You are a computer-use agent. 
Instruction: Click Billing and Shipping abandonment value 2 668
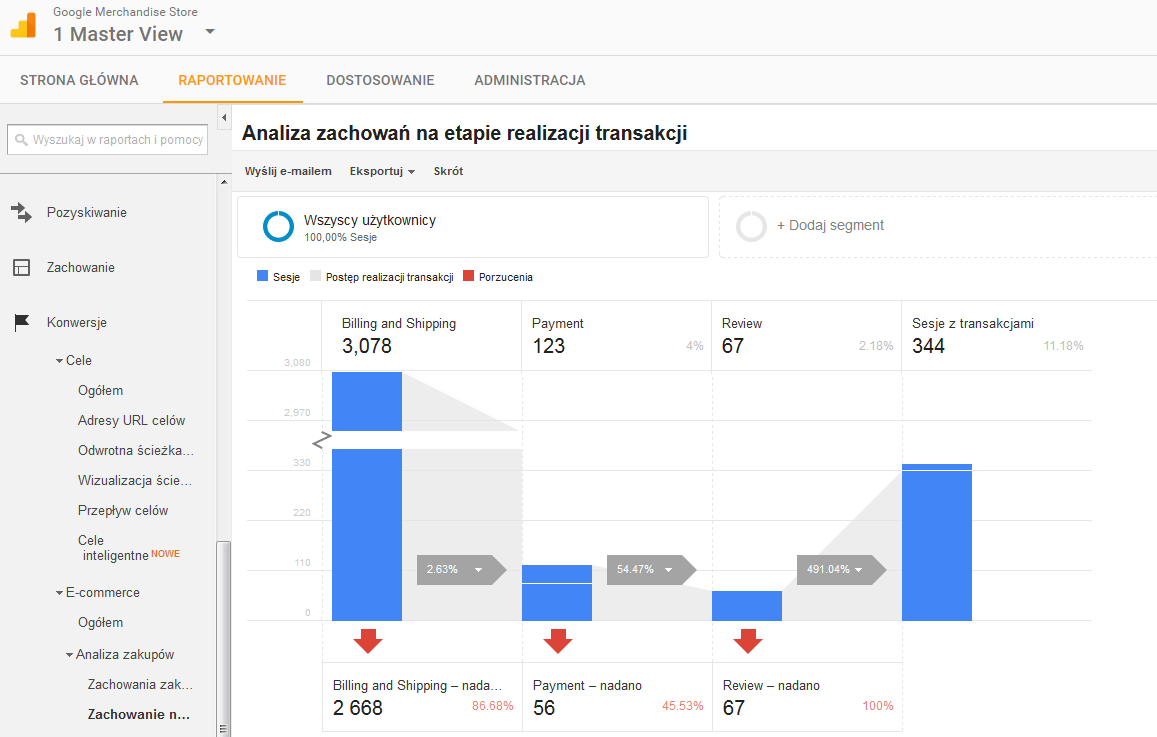click(358, 708)
